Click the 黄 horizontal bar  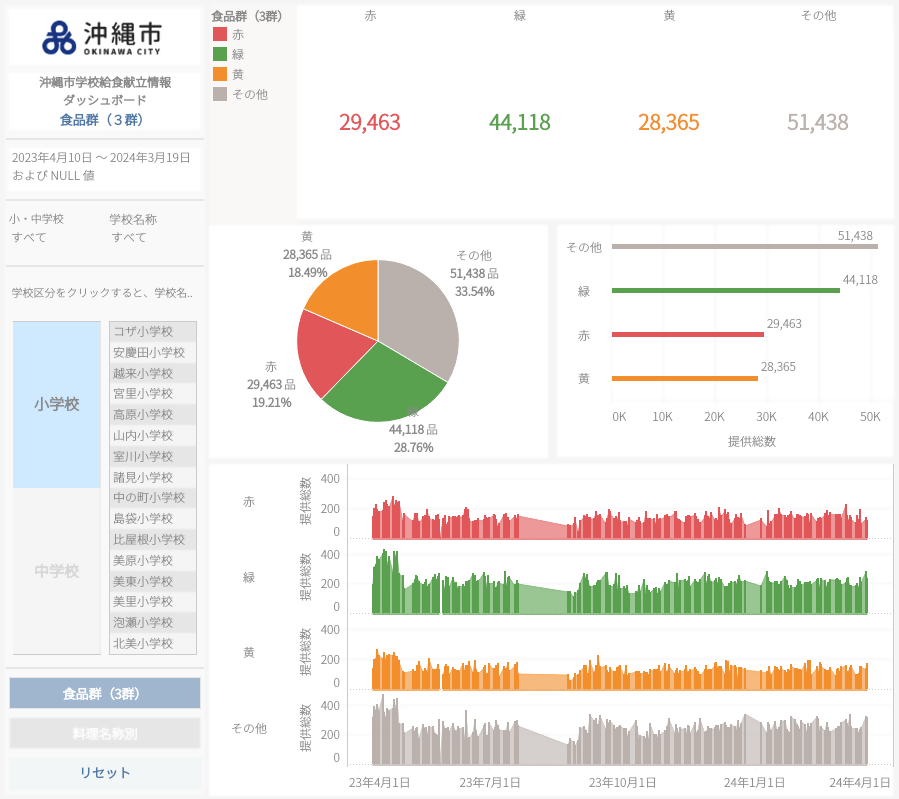685,378
